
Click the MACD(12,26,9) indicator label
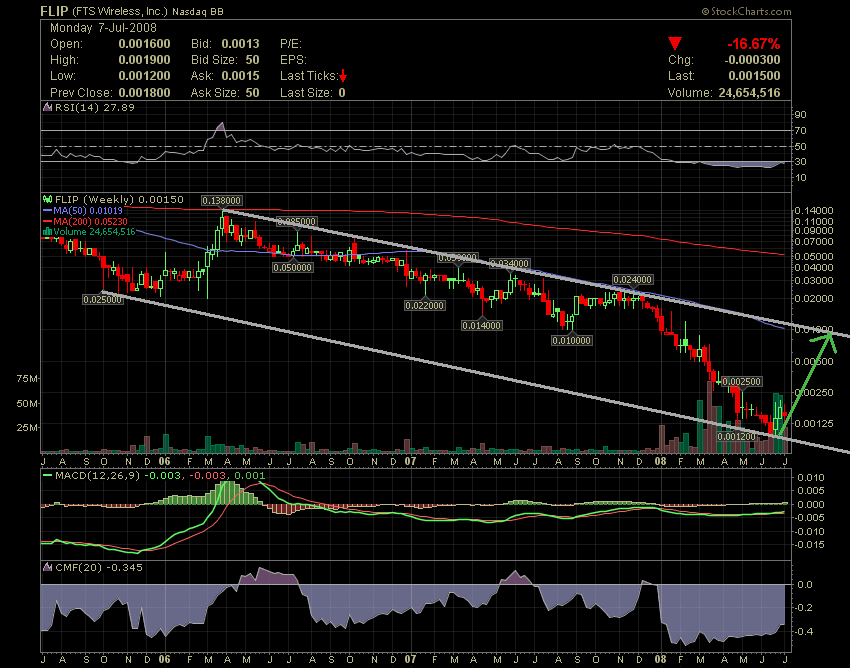pyautogui.click(x=98, y=476)
